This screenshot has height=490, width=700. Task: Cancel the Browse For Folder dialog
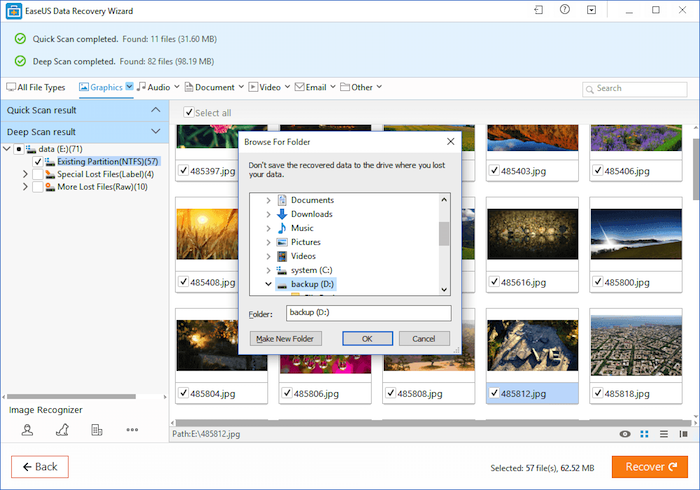[x=424, y=339]
